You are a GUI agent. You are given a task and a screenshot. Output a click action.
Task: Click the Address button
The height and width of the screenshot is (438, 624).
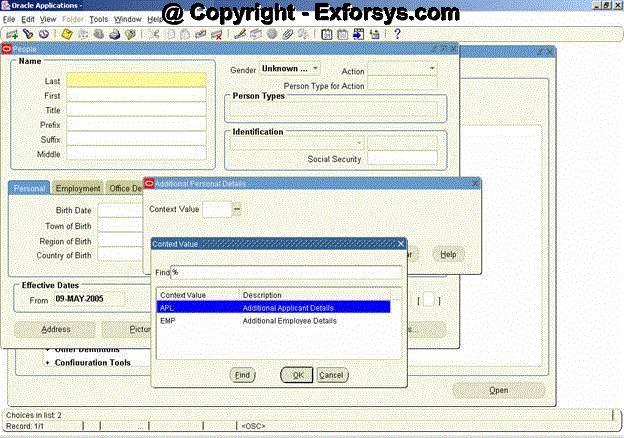coord(54,328)
